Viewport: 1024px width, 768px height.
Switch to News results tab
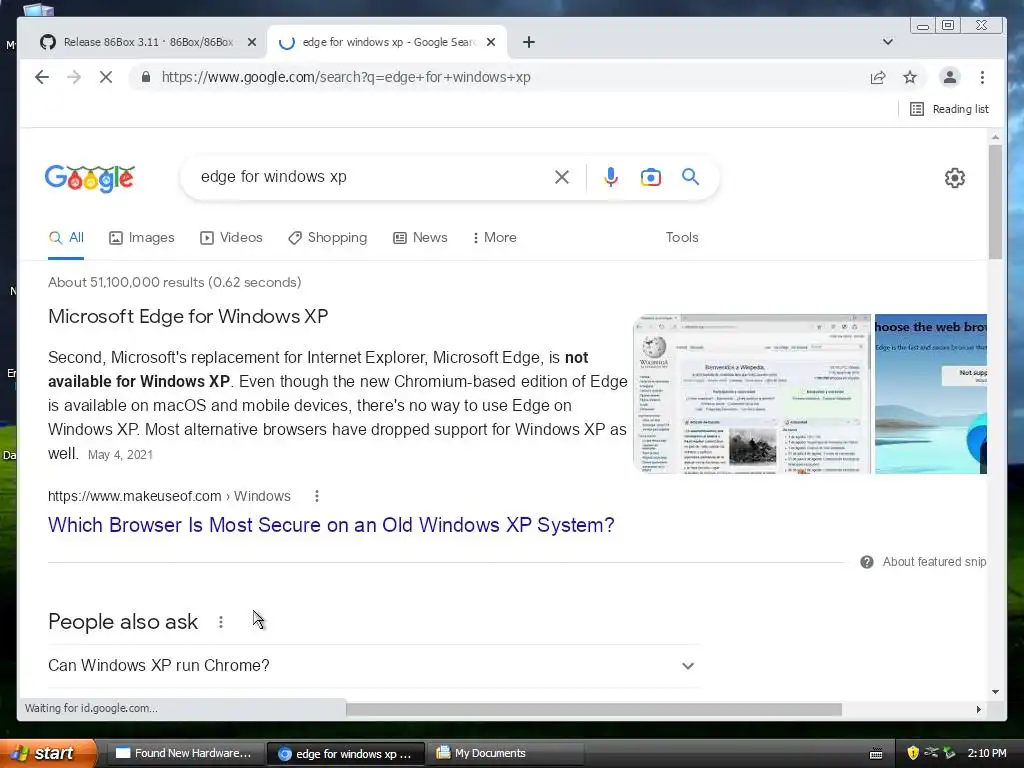click(420, 238)
